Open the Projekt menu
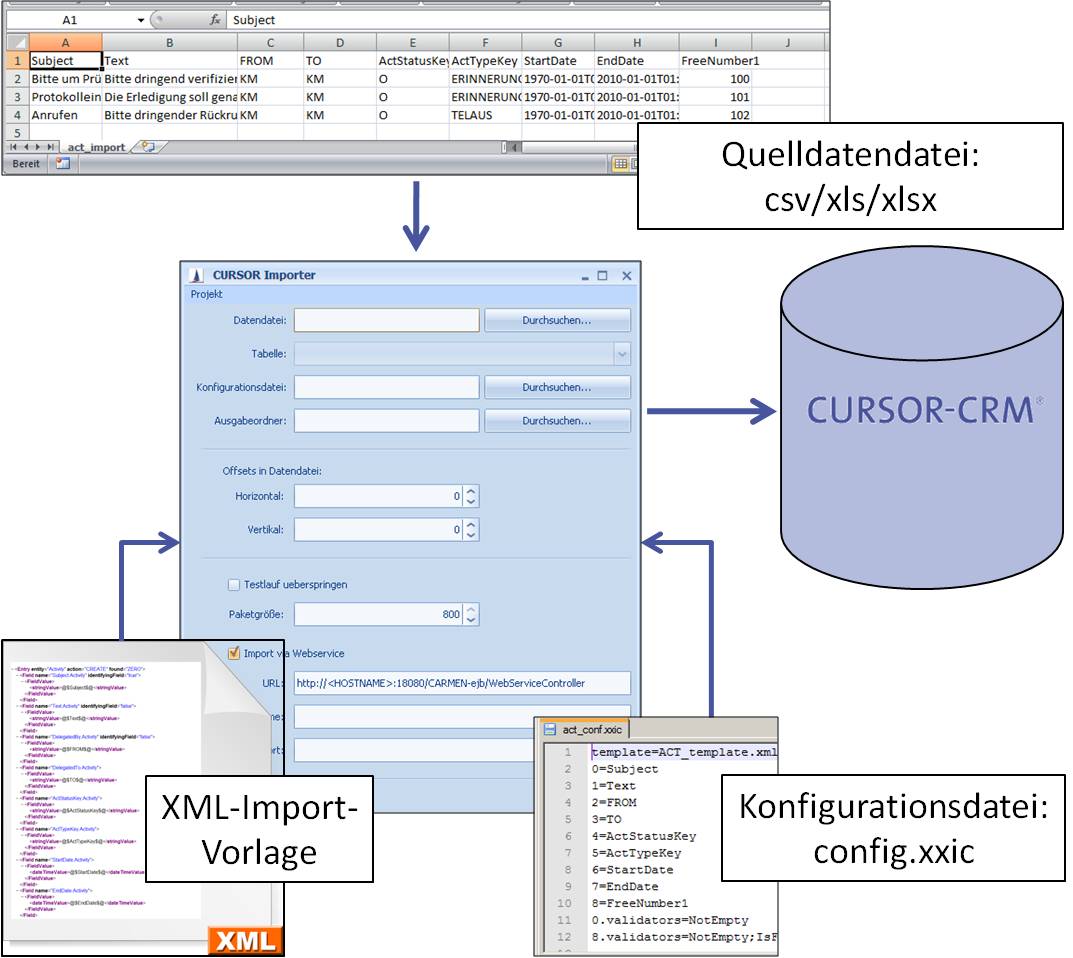This screenshot has width=1073, height=958. 207,294
